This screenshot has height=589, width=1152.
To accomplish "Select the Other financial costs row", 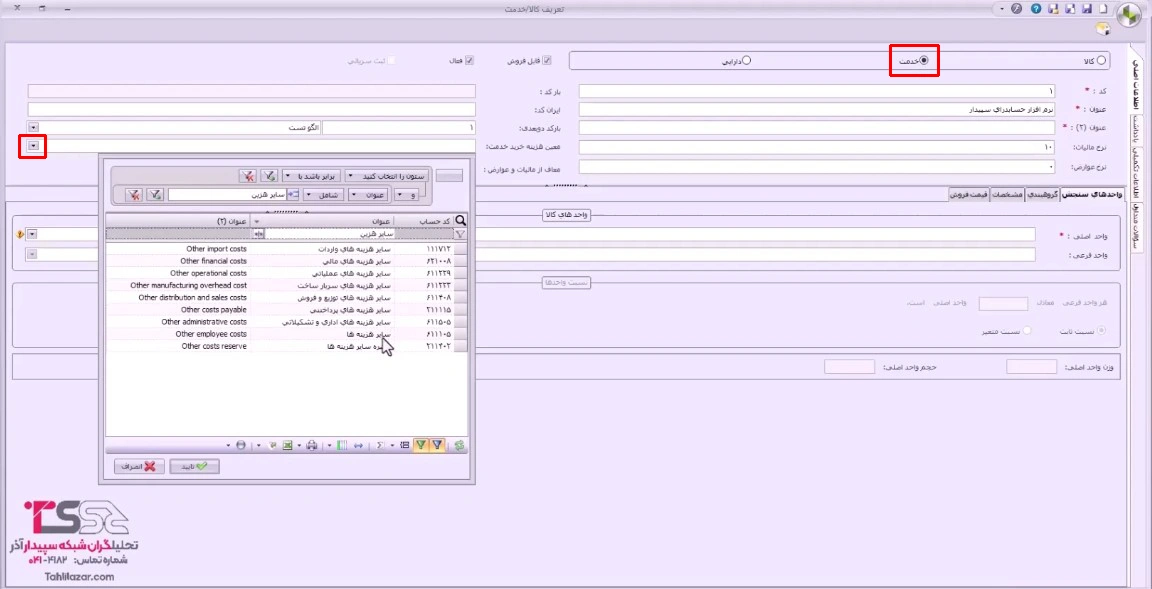I will (287, 261).
